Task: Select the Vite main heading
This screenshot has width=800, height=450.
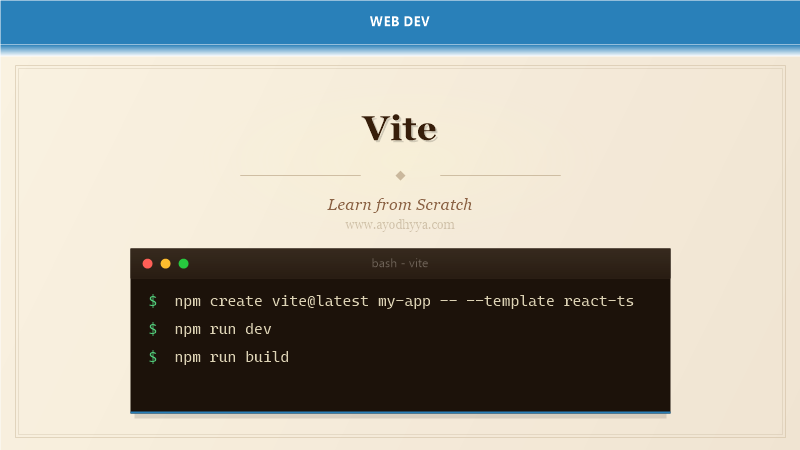Action: tap(399, 128)
